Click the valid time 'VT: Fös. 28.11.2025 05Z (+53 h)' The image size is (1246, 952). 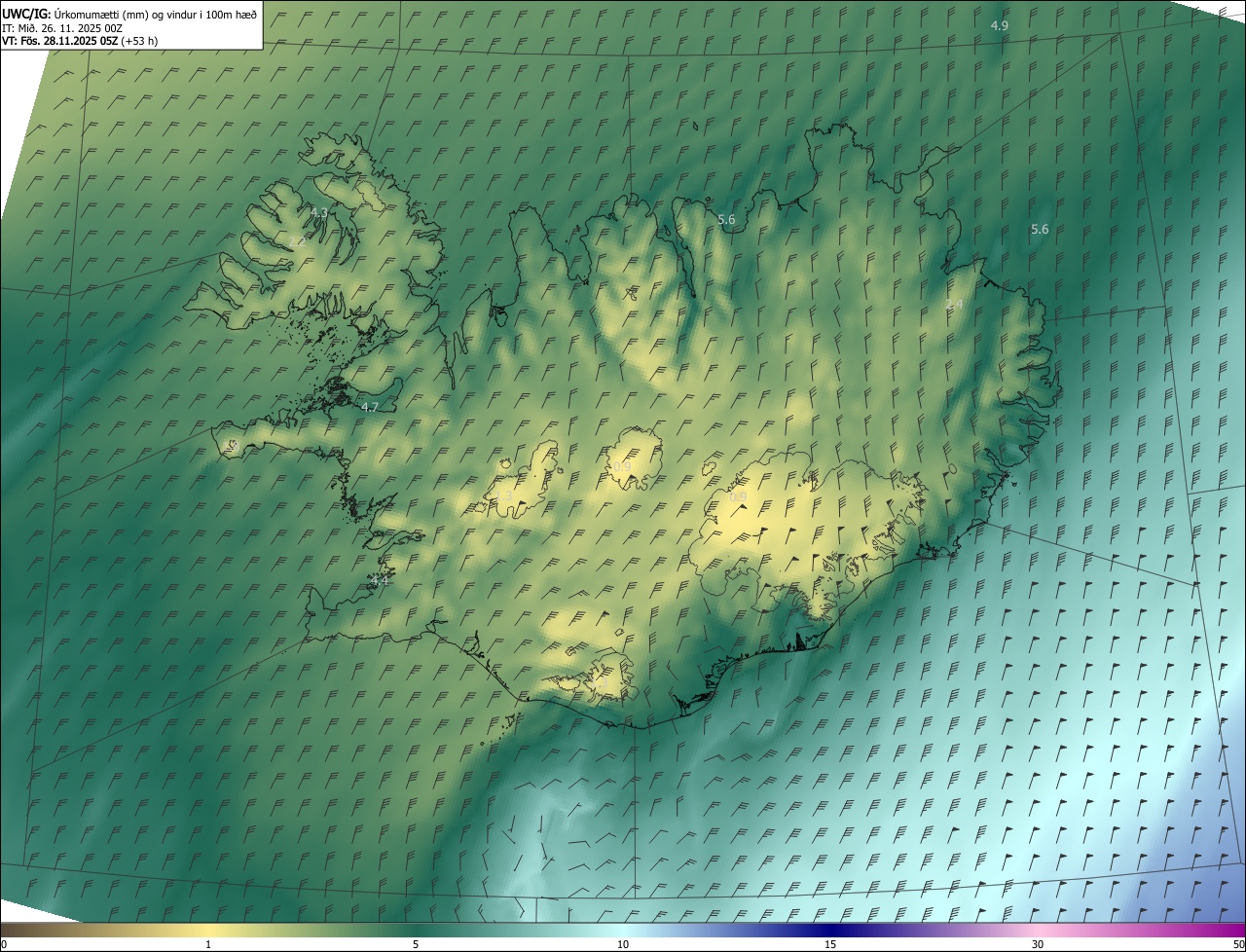pos(80,41)
